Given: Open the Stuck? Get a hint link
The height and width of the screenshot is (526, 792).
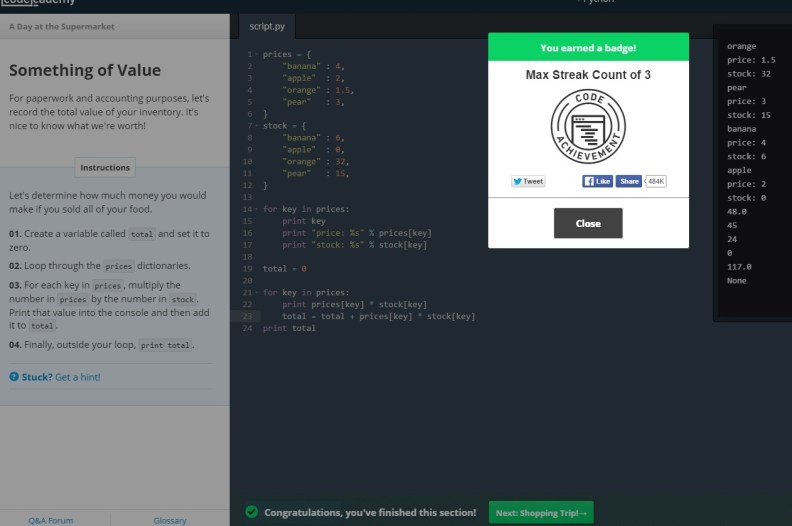Looking at the screenshot, I should (x=61, y=377).
